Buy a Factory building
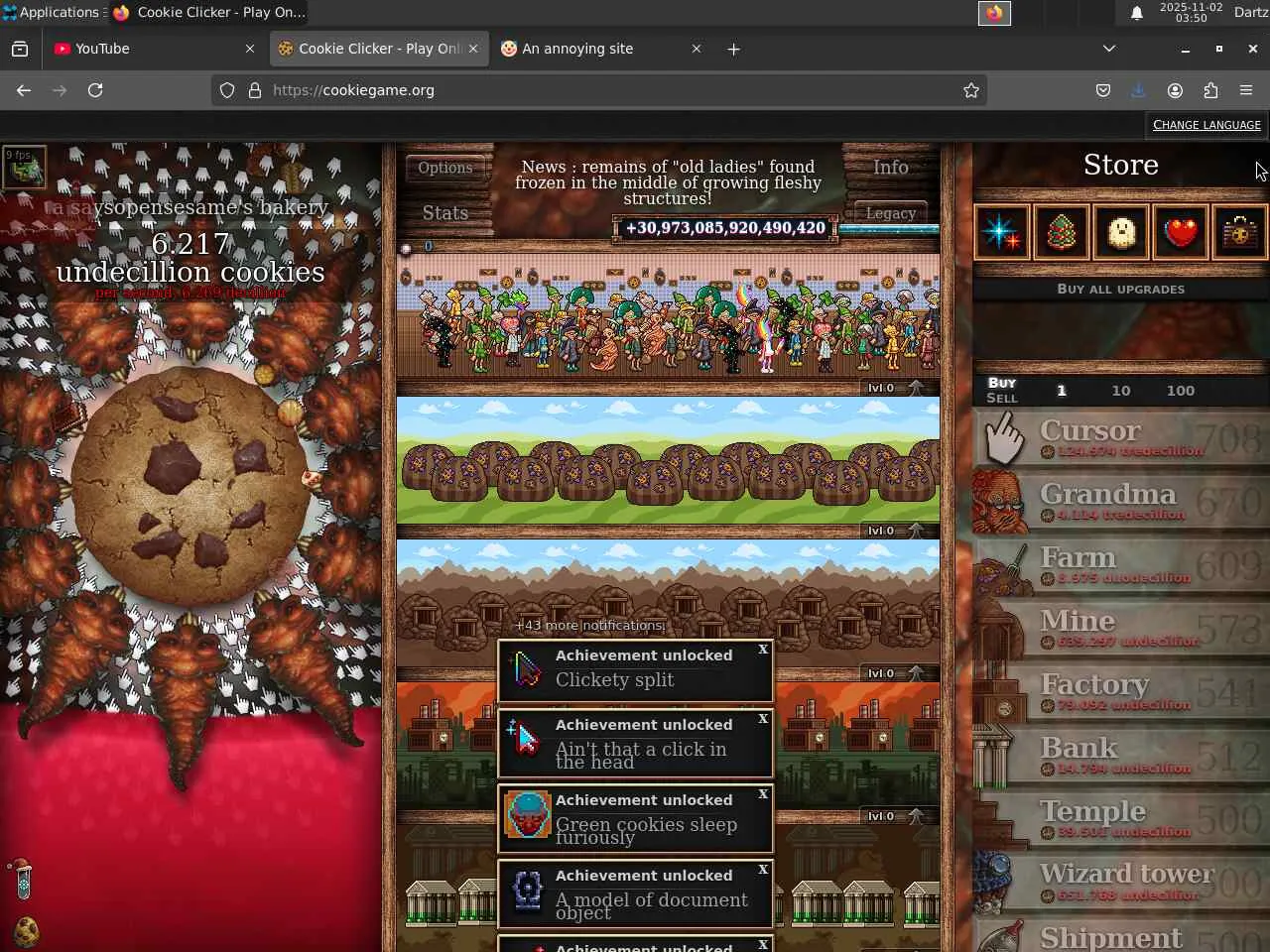This screenshot has width=1270, height=952. pos(1121,692)
